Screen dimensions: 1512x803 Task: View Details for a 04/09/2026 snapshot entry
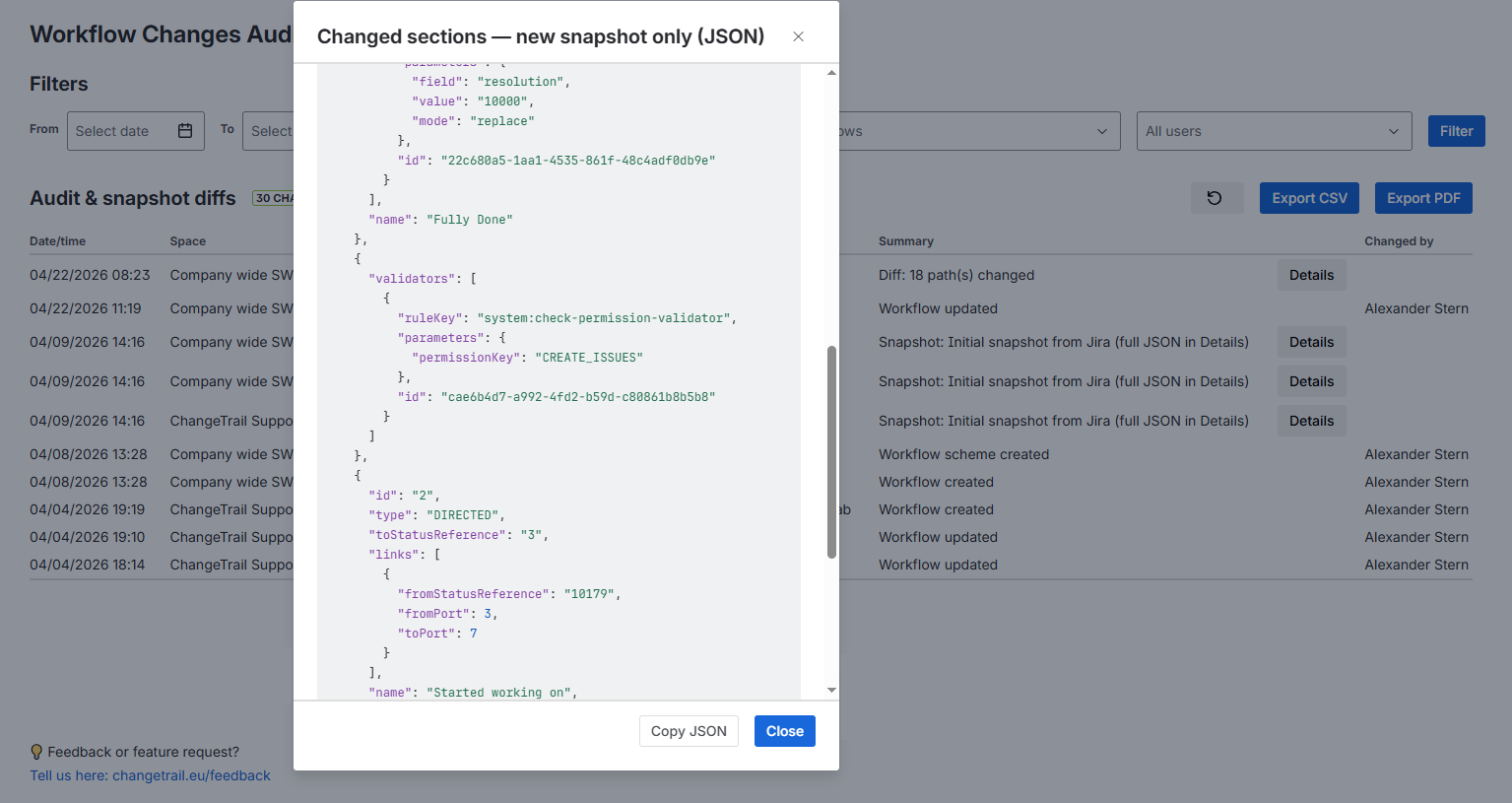coord(1311,342)
